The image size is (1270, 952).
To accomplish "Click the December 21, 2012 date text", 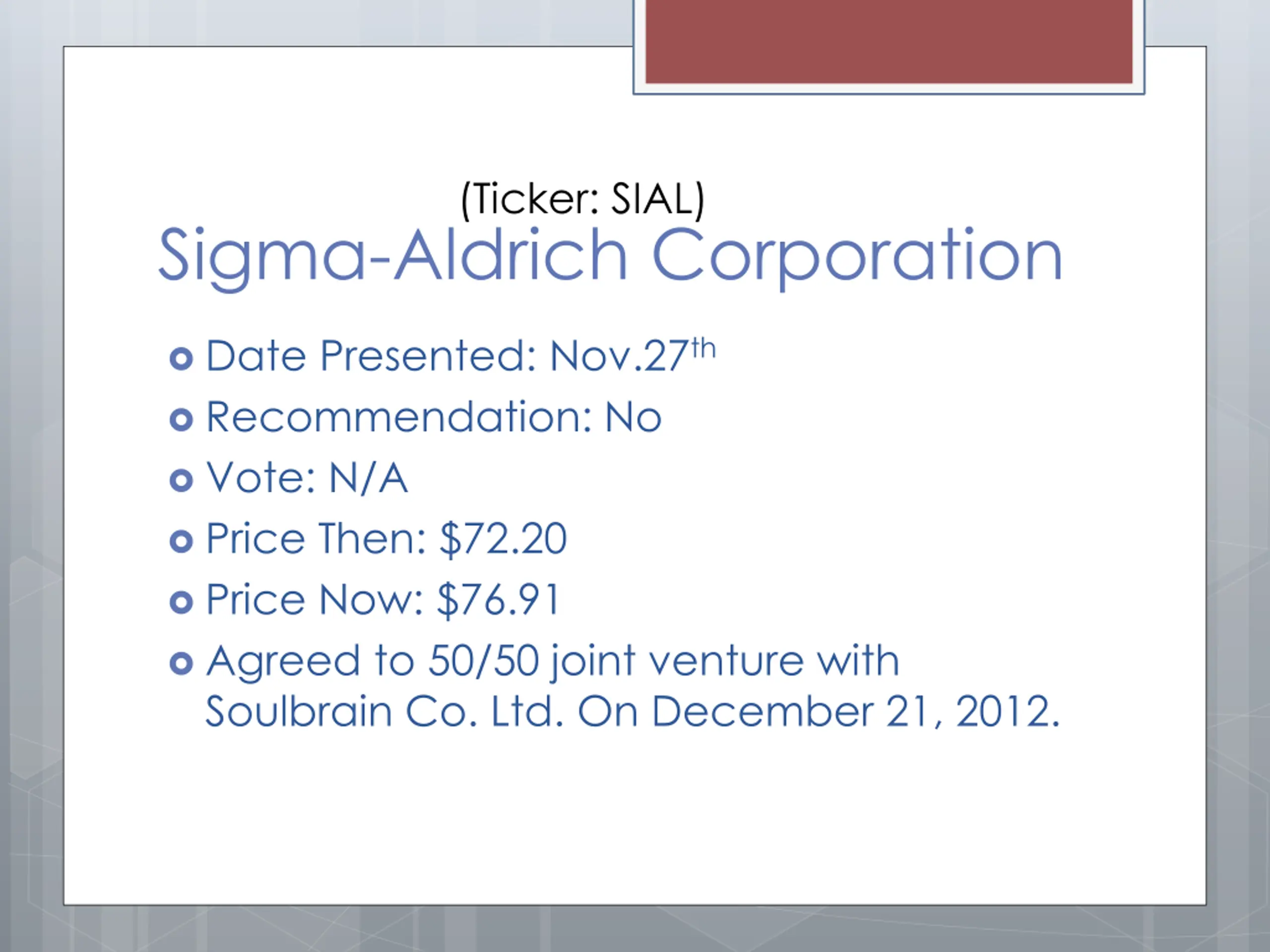I will coord(855,712).
